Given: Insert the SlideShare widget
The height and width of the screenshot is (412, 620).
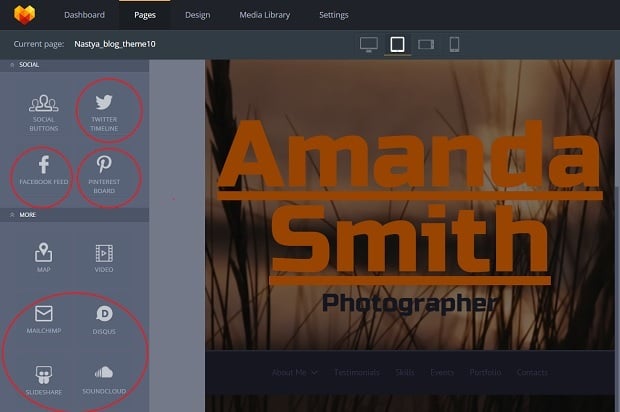Looking at the screenshot, I should coord(43,379).
